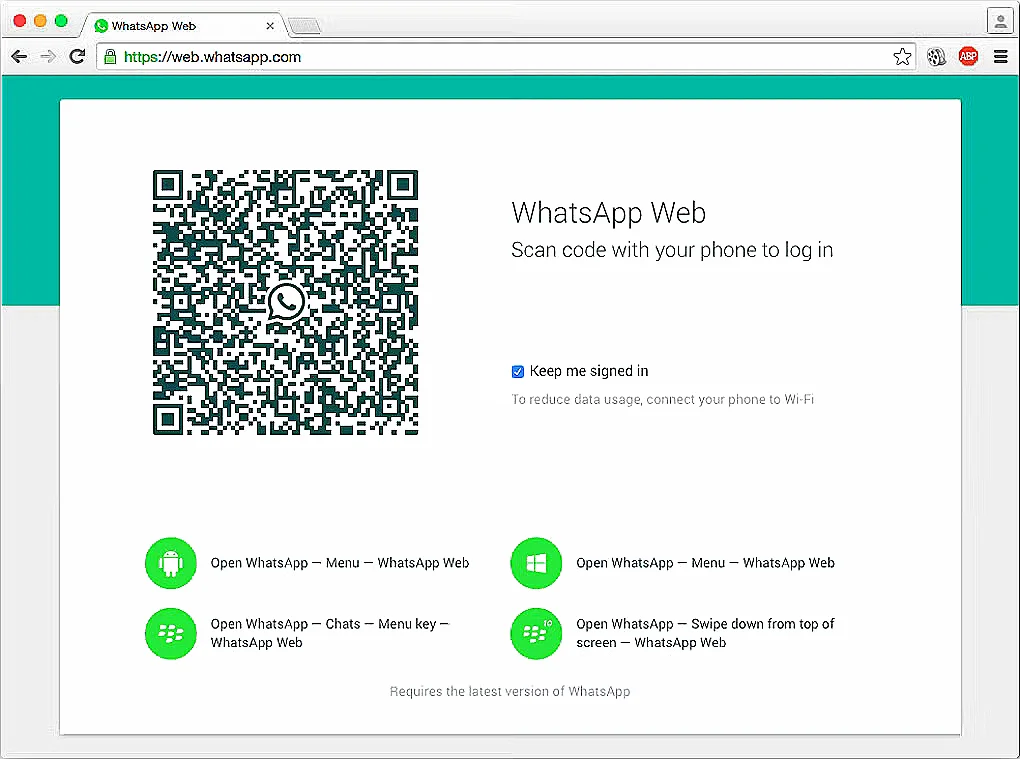Open the film reel extension icon
The image size is (1020, 759).
(x=936, y=57)
